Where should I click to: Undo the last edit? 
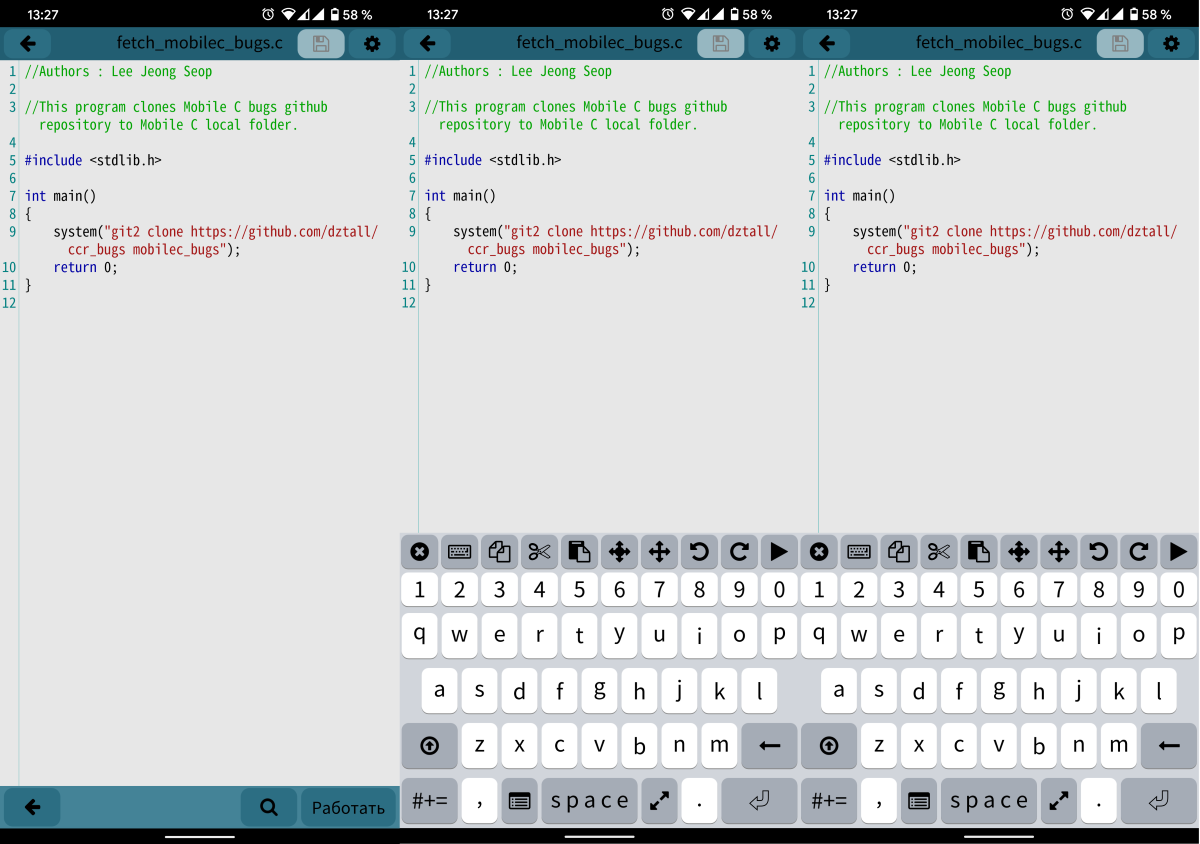[699, 551]
